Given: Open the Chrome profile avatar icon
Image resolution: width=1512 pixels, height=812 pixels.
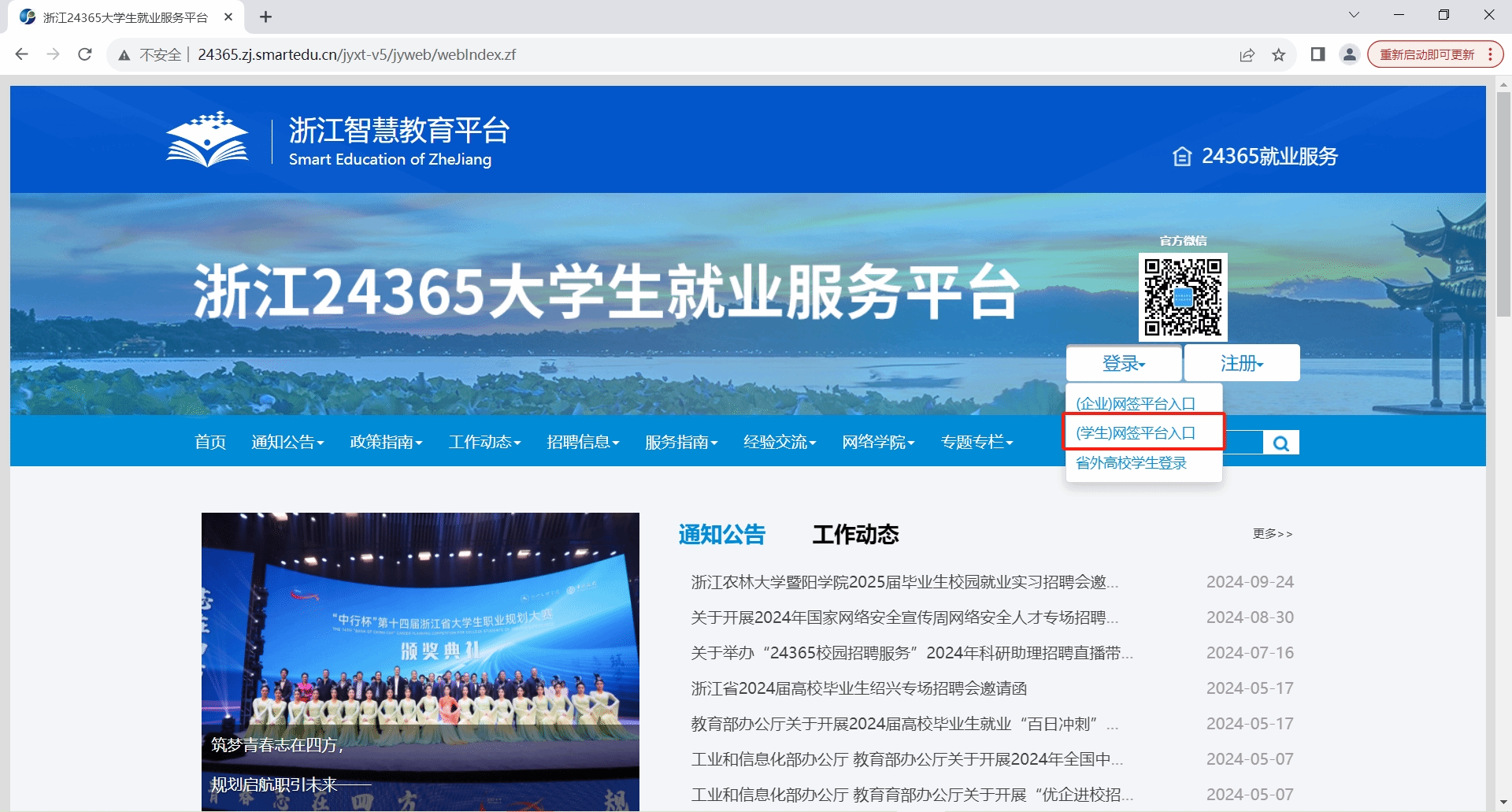Looking at the screenshot, I should 1349,54.
